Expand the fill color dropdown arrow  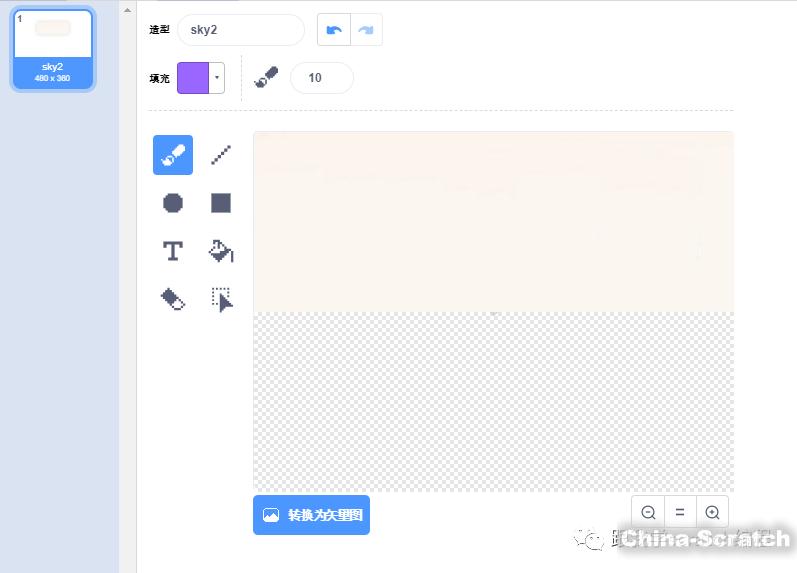217,78
